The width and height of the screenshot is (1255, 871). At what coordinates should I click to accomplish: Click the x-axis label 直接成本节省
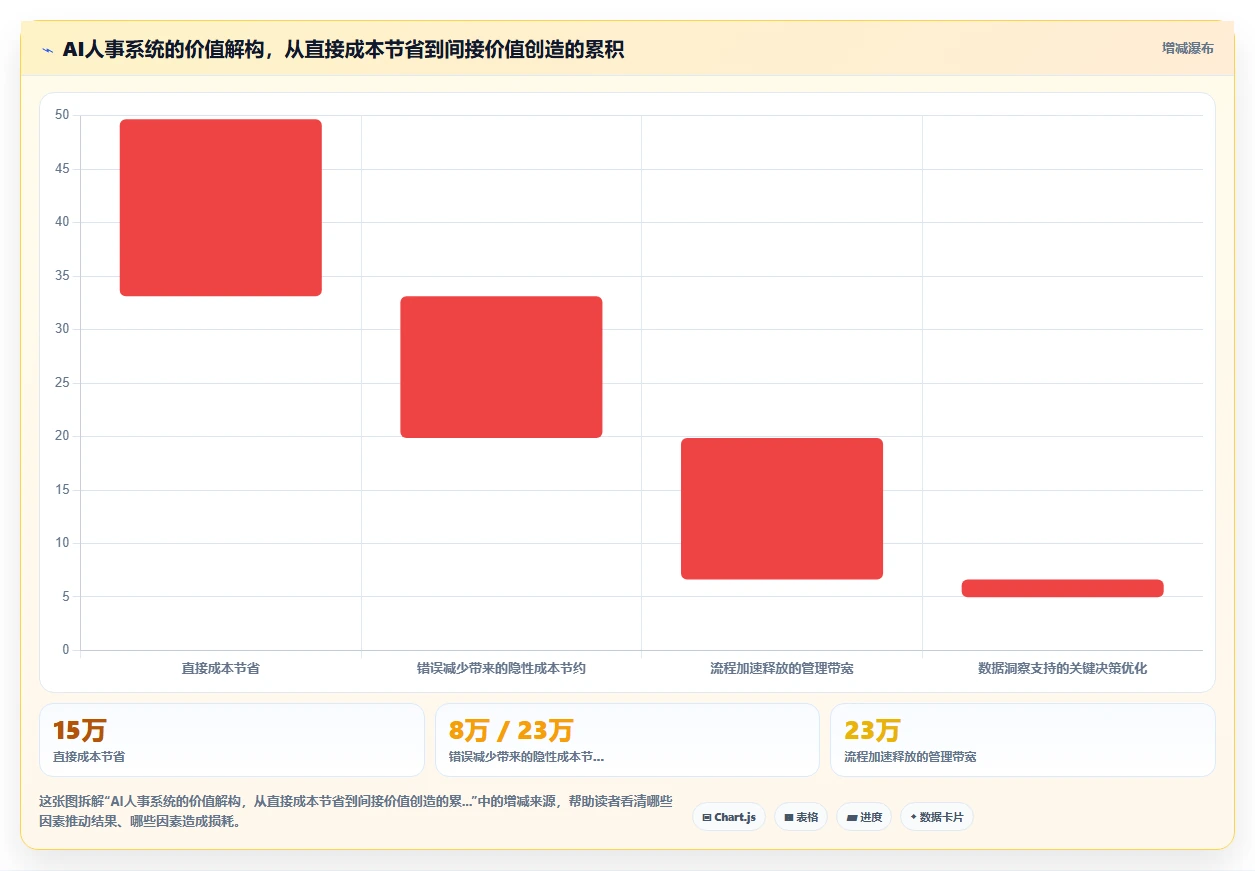coord(221,668)
